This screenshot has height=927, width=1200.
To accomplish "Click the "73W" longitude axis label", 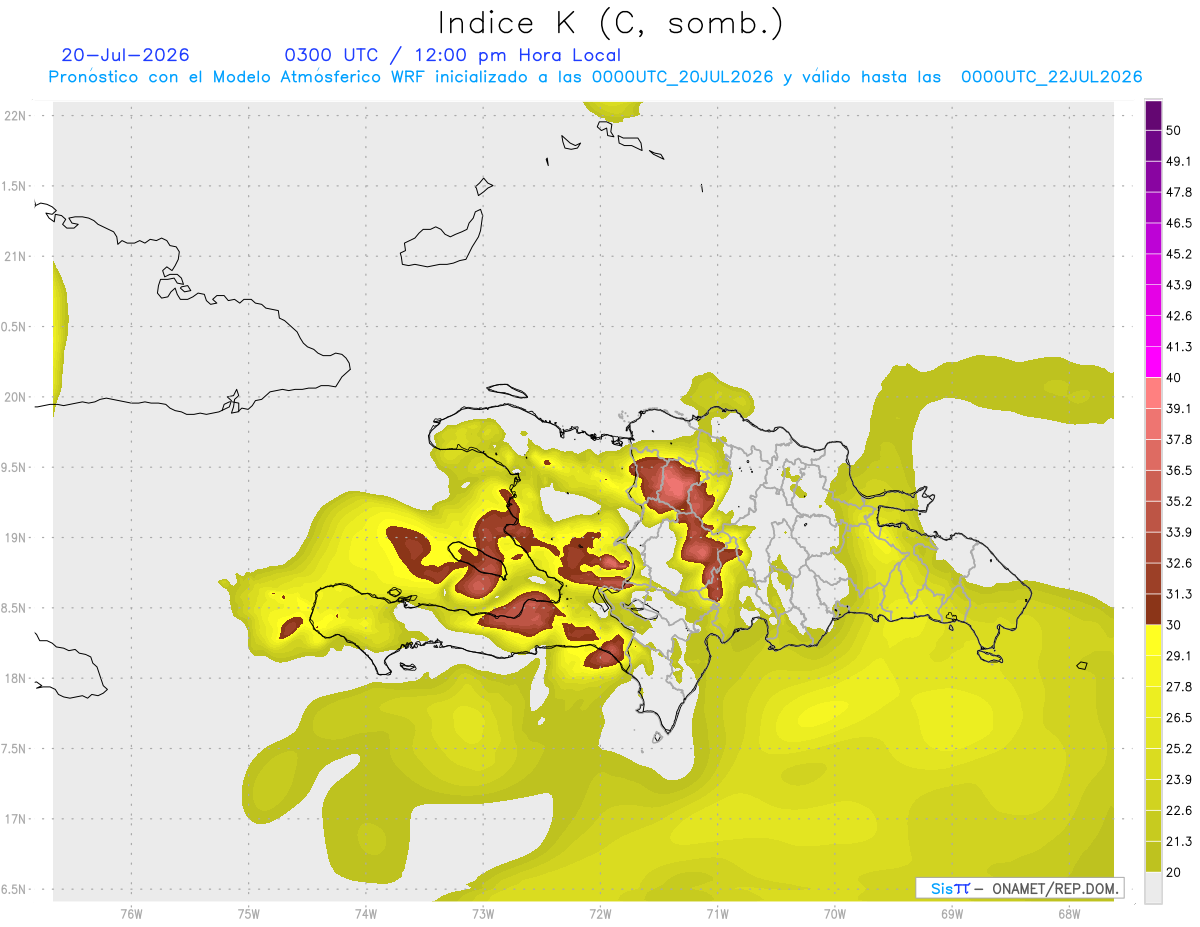I will pyautogui.click(x=483, y=914).
